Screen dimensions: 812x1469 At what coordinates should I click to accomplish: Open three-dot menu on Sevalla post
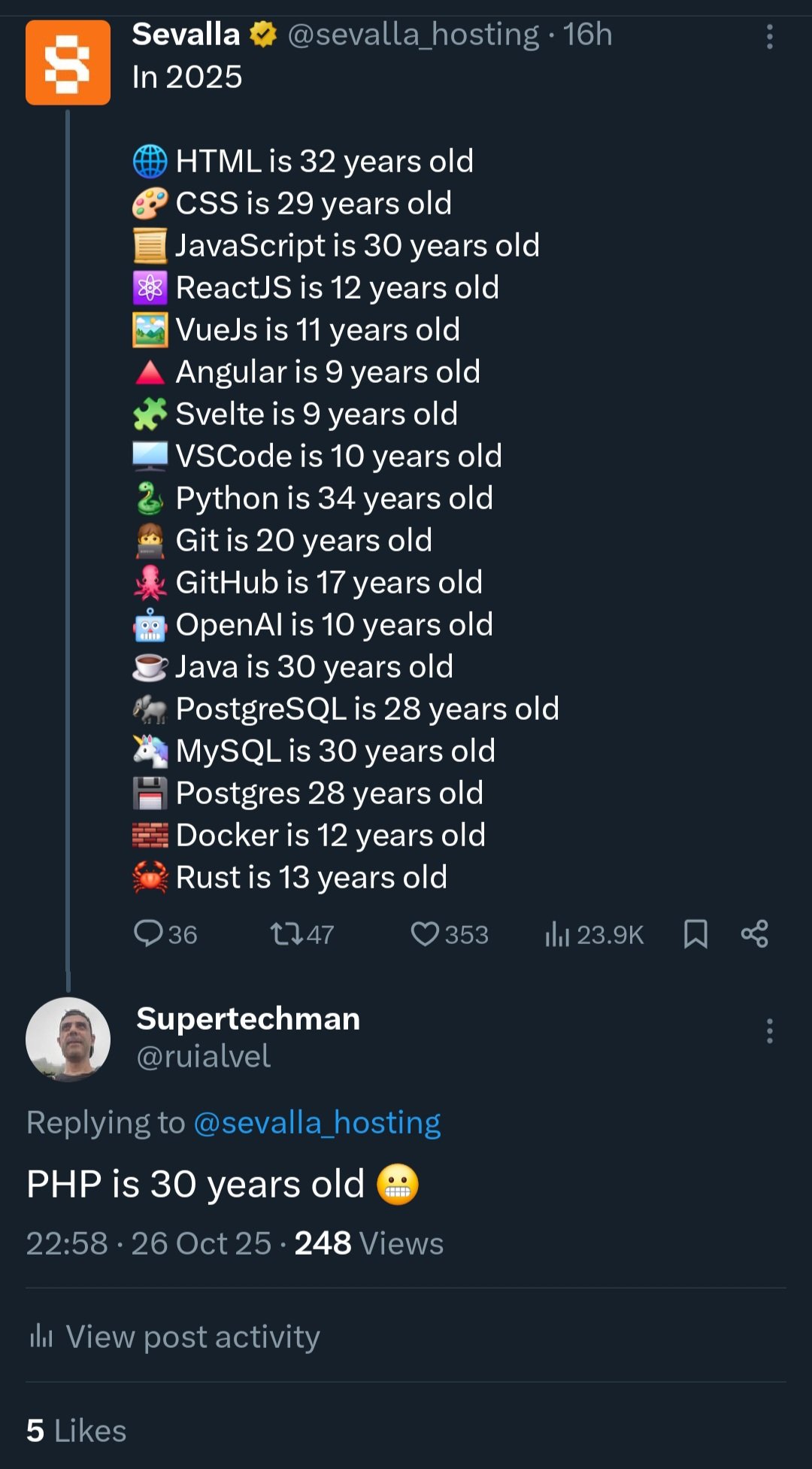pos(769,36)
